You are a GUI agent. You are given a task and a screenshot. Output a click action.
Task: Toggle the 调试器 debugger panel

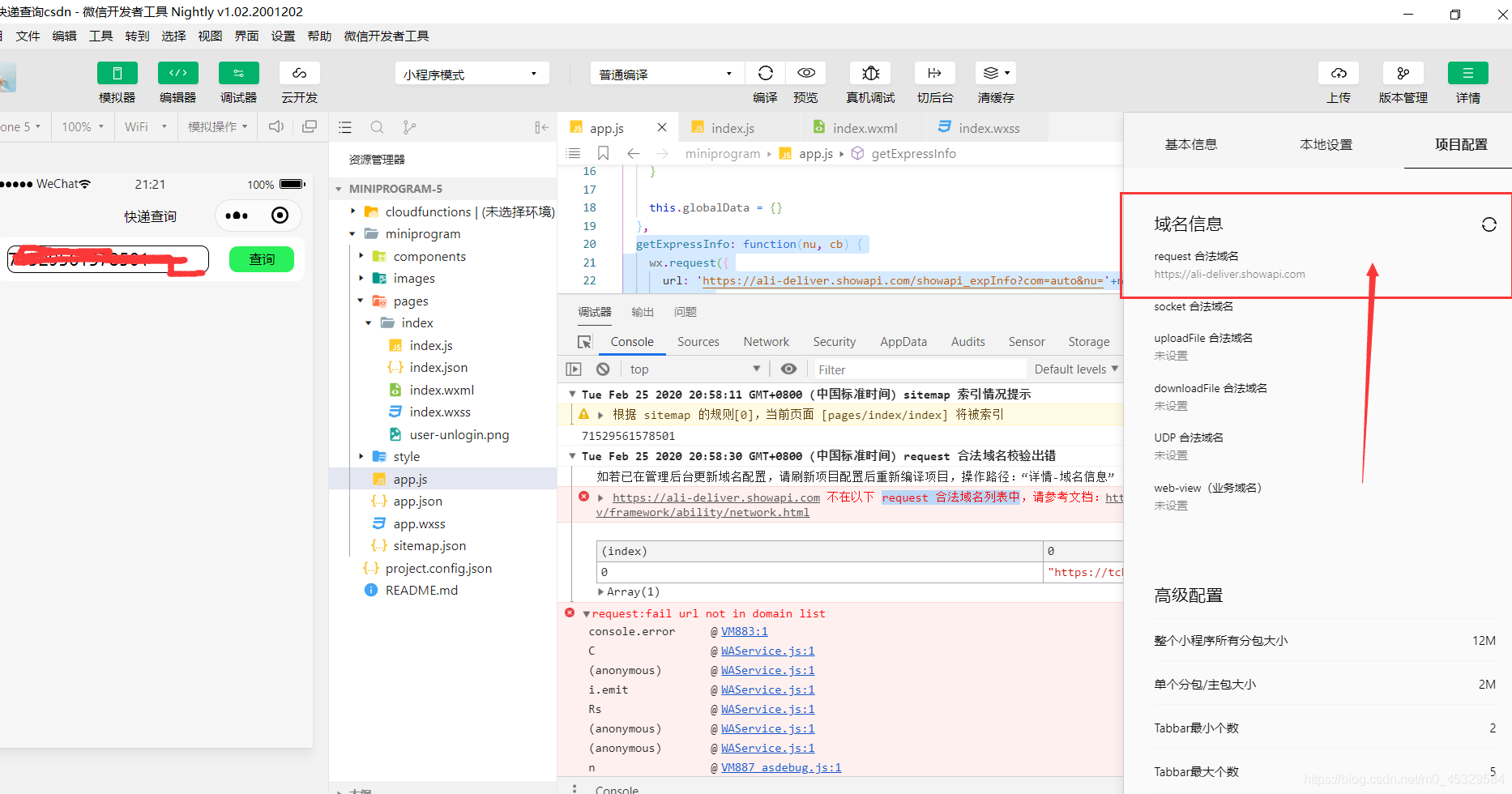[239, 74]
